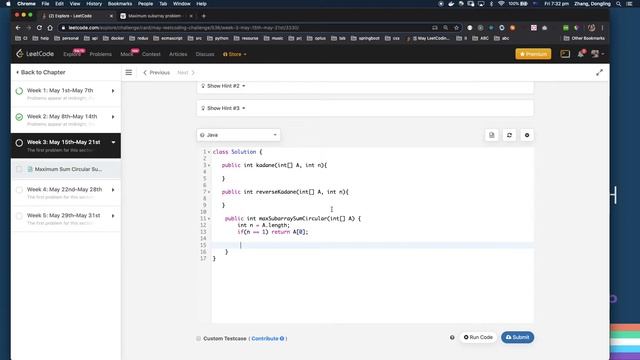Screen dimensions: 640x360
Task: Open the Contest nav item
Action: [151, 54]
